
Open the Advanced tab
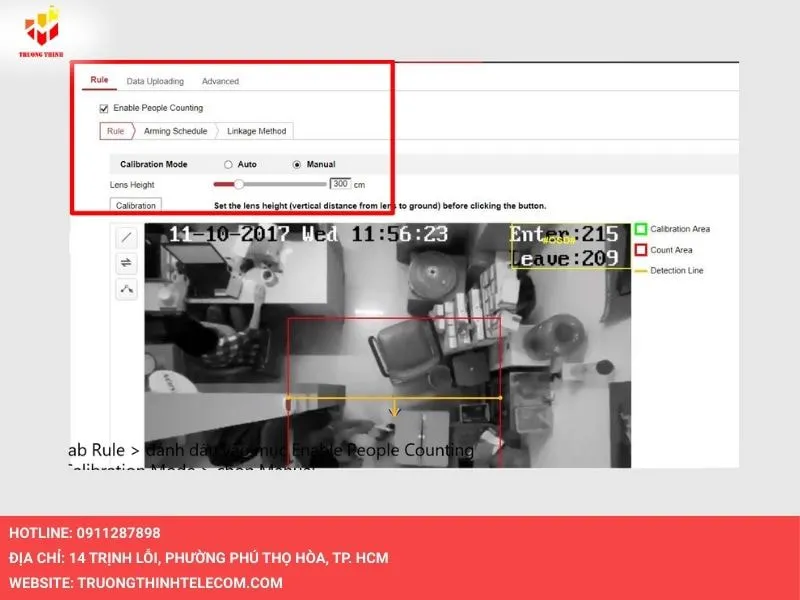tap(220, 81)
